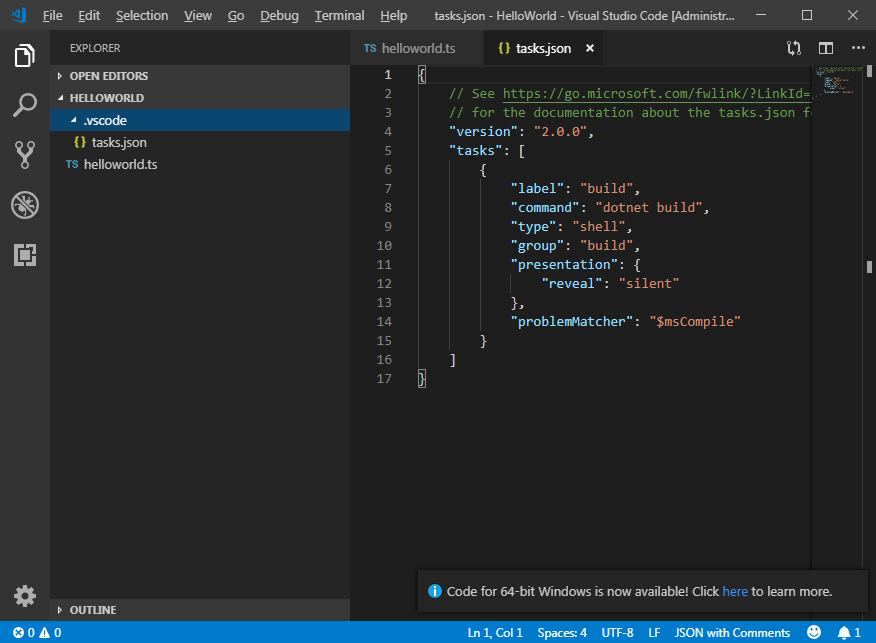This screenshot has width=876, height=643.
Task: Open the Edit menu
Action: [89, 16]
